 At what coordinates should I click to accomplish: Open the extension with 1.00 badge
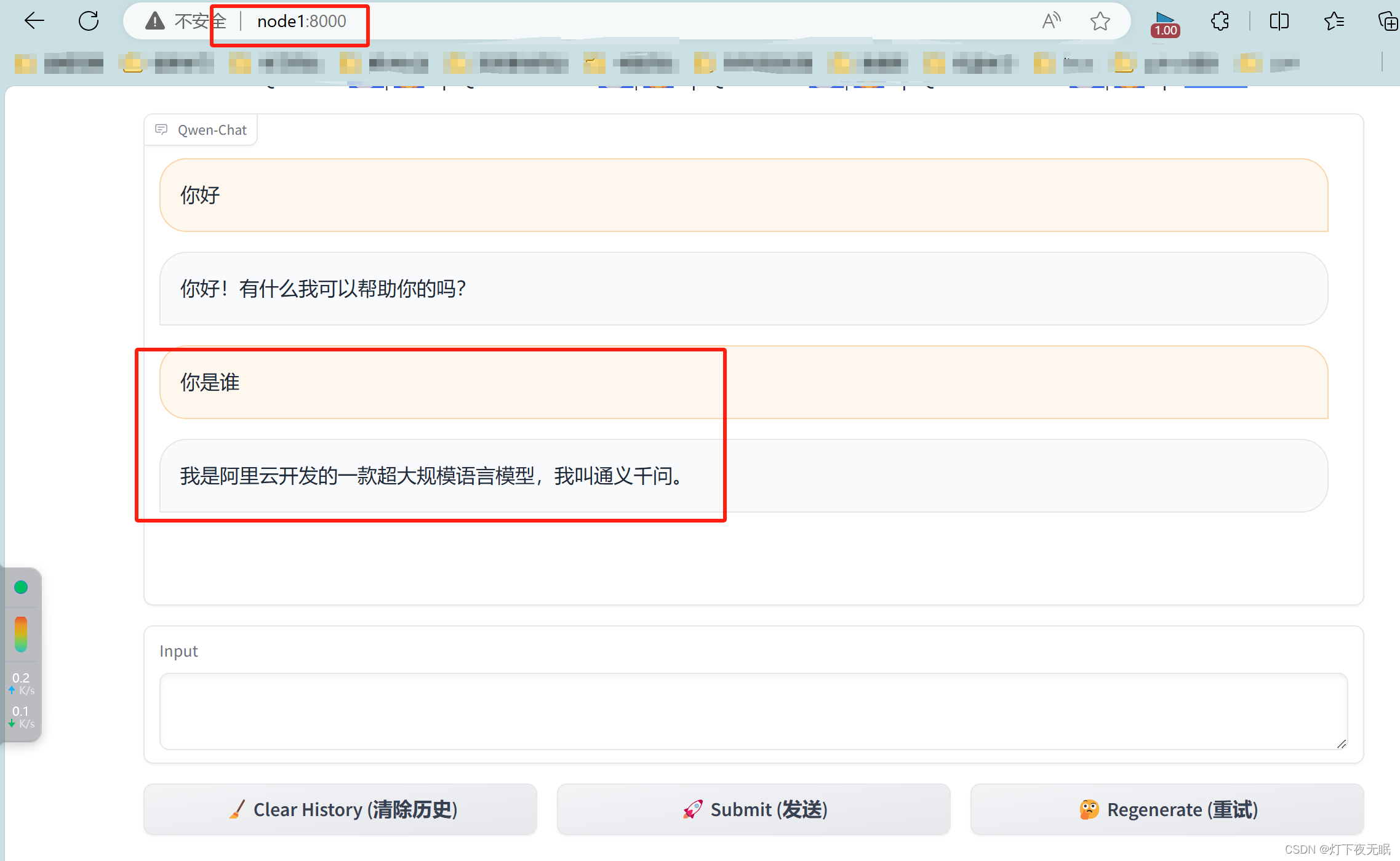[1165, 23]
